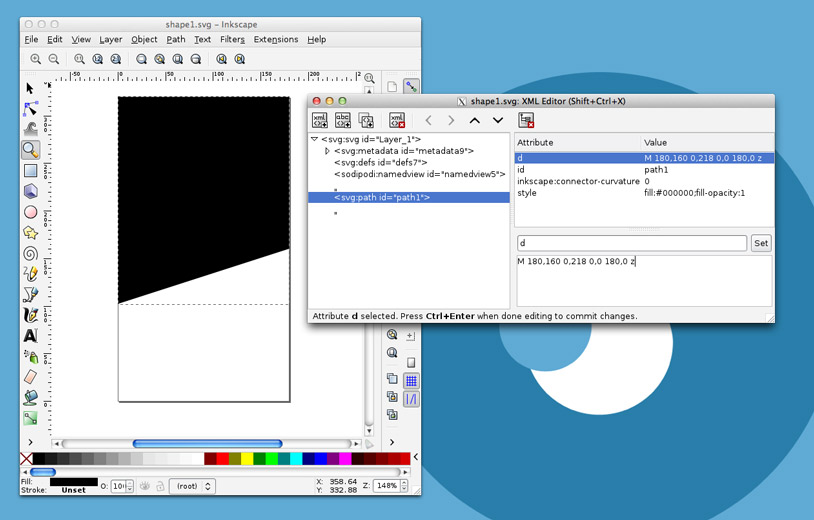Screen dimensions: 814x520
Task: Select the Node edit tool
Action: pos(30,108)
